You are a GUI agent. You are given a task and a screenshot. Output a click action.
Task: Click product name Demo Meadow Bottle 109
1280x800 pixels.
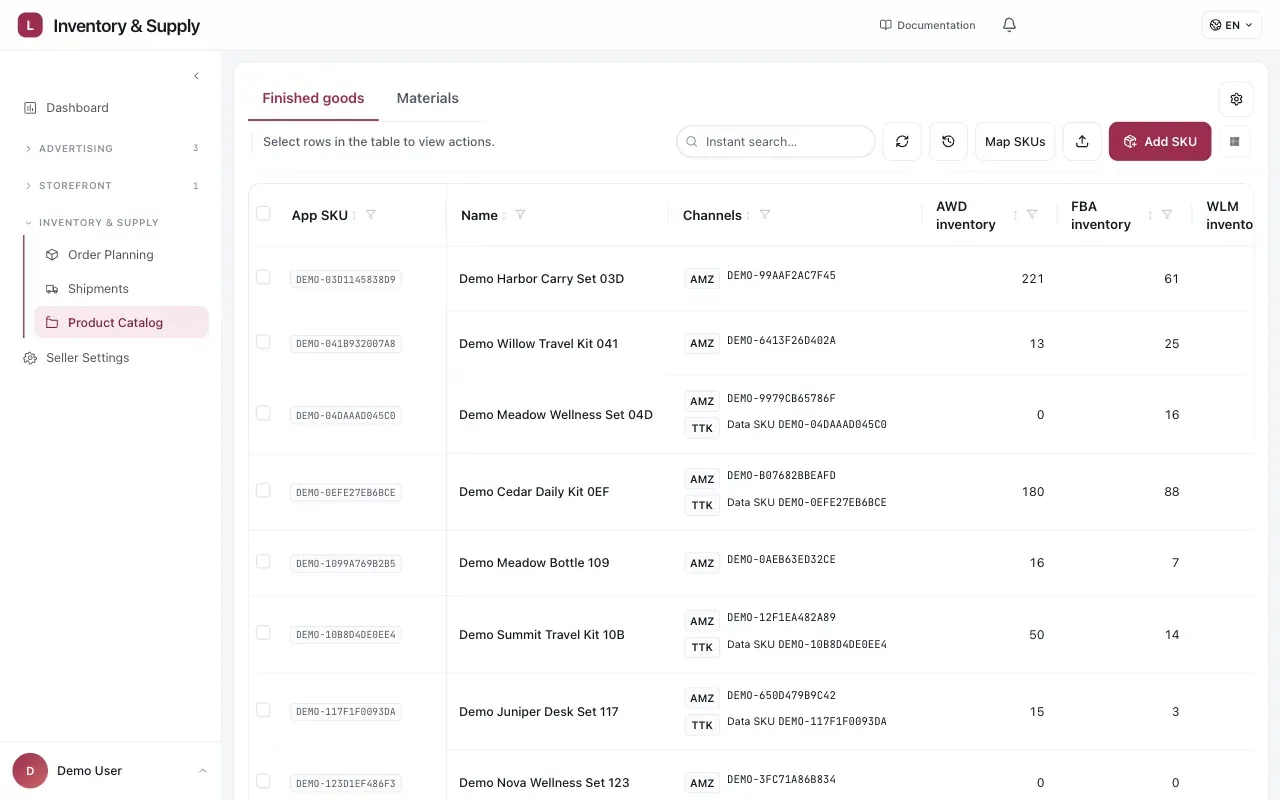coord(534,563)
